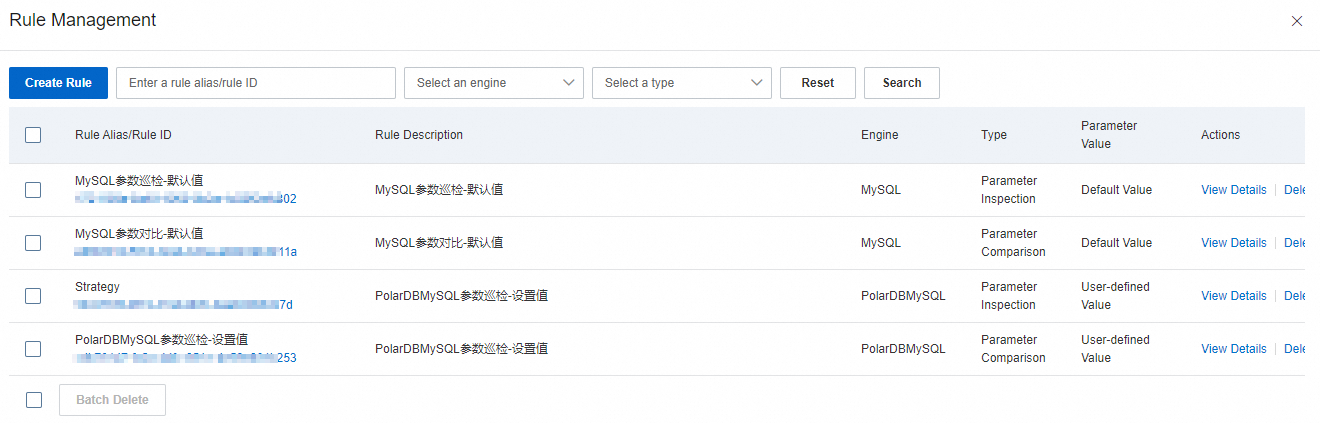This screenshot has height=423, width=1320.
Task: Open View Details for the last PolarDBMySQL rule
Action: pos(1233,349)
